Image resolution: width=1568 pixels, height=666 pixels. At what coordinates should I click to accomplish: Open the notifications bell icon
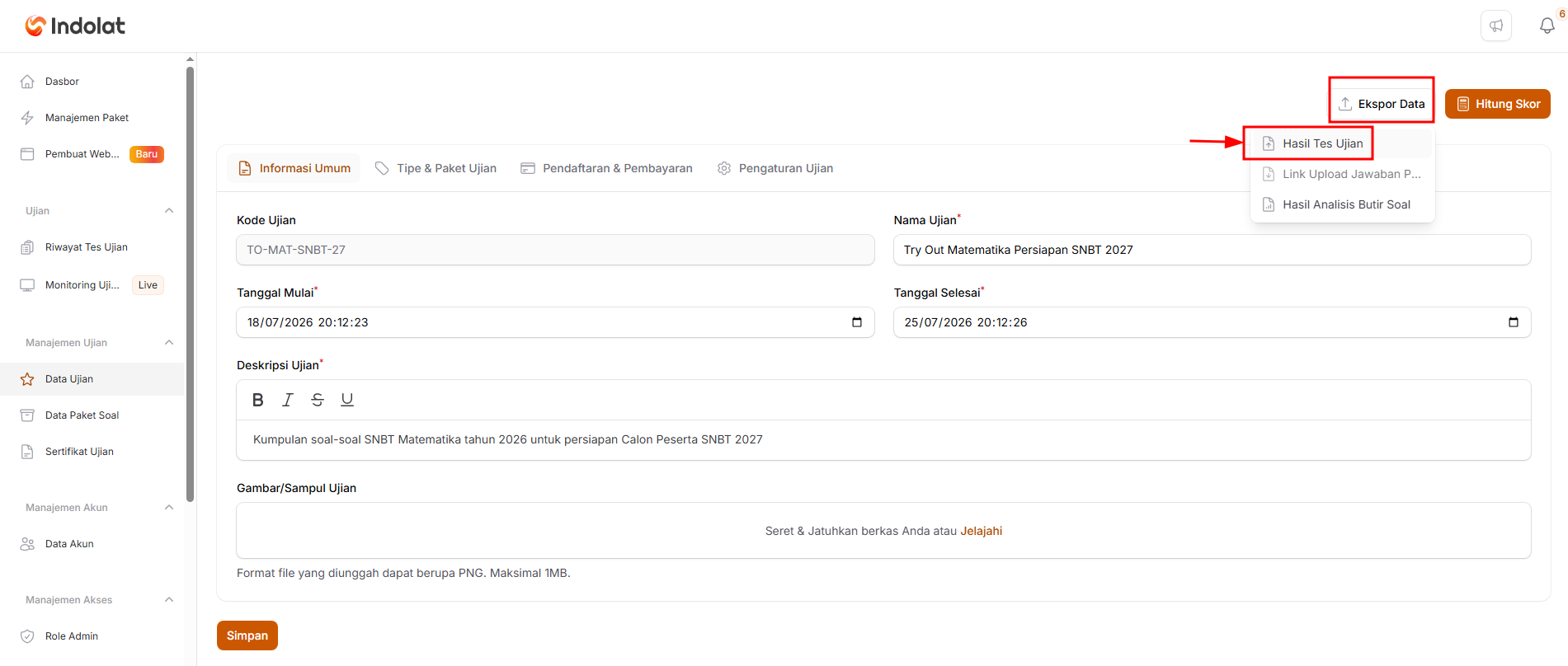point(1547,26)
